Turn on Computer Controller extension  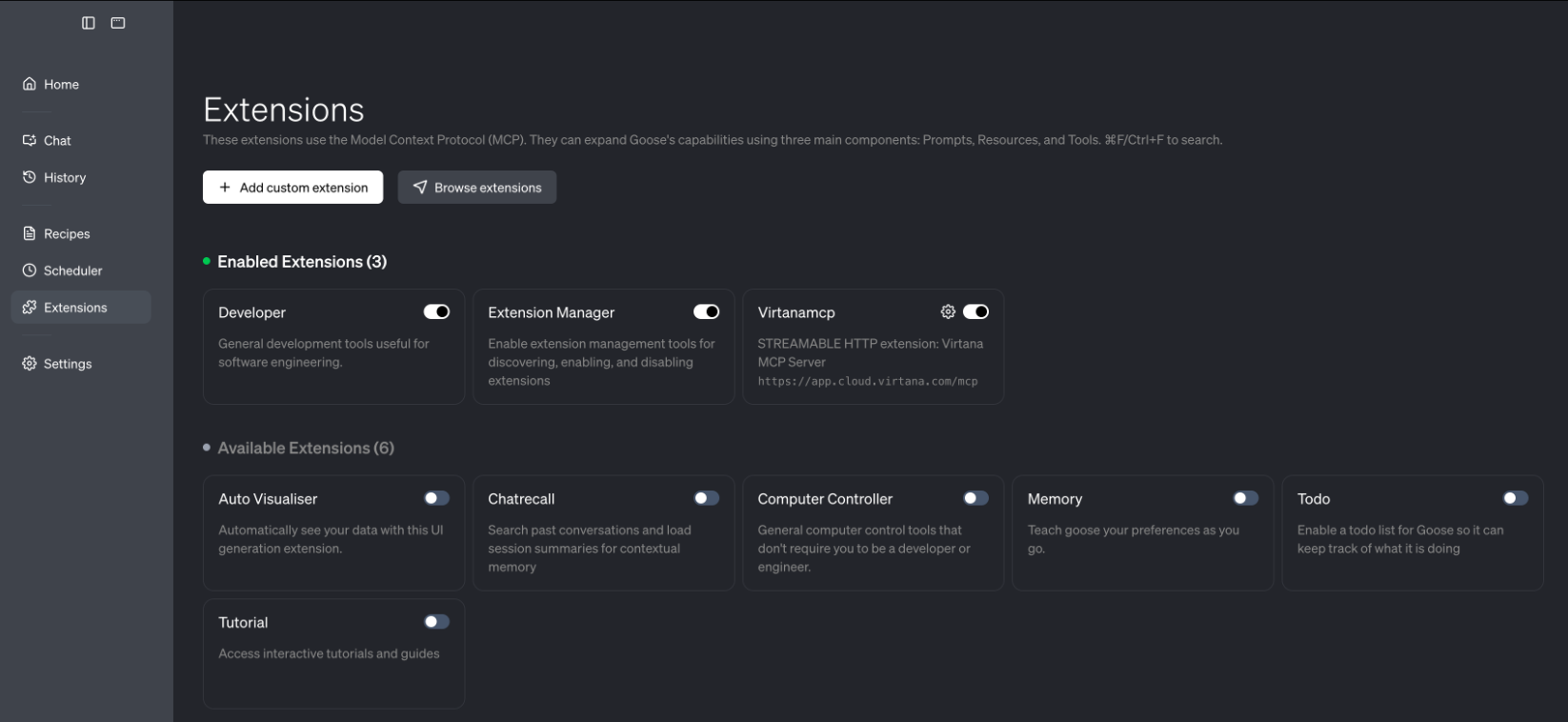975,498
